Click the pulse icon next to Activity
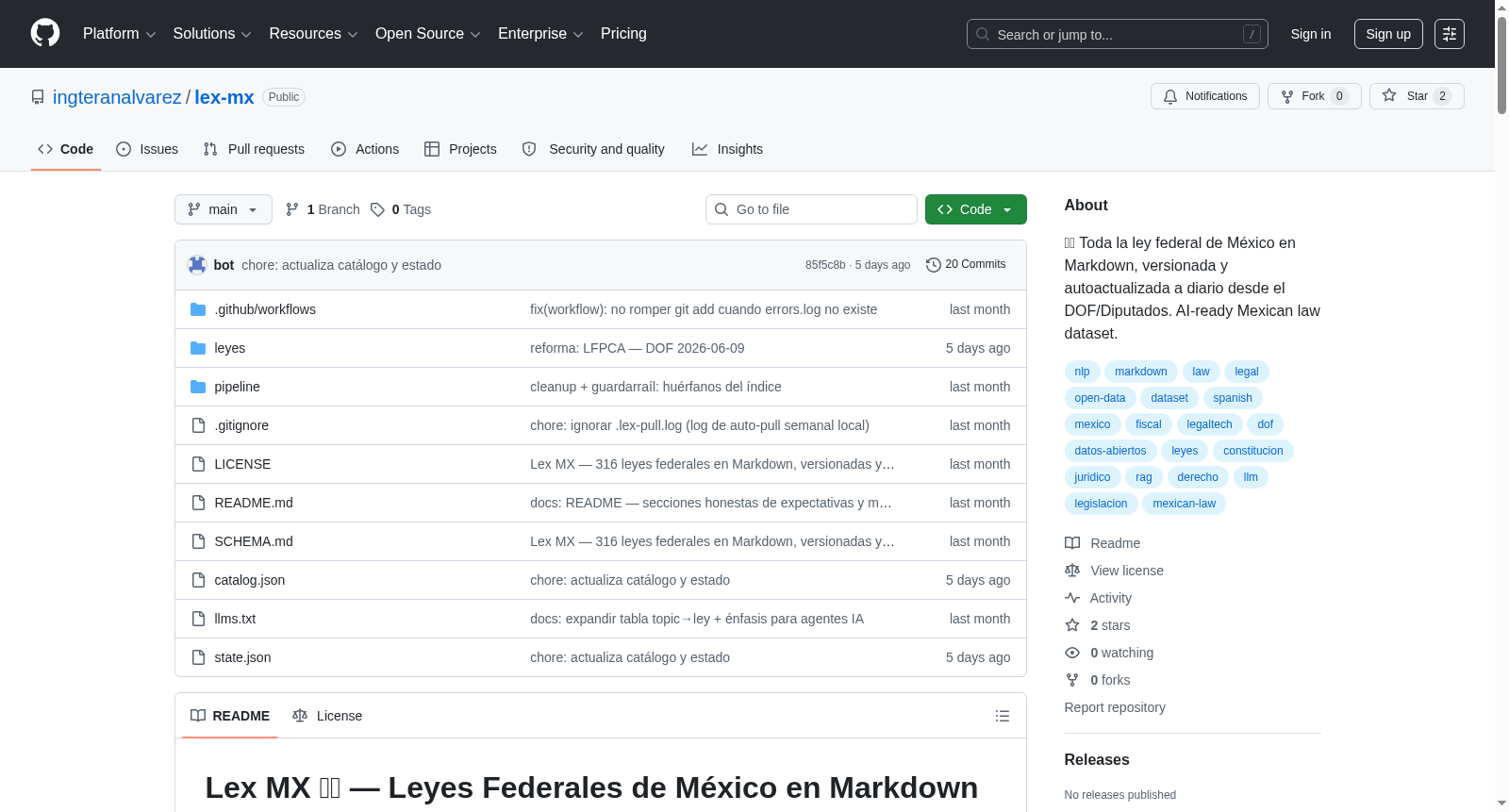Image resolution: width=1509 pixels, height=812 pixels. [x=1072, y=598]
